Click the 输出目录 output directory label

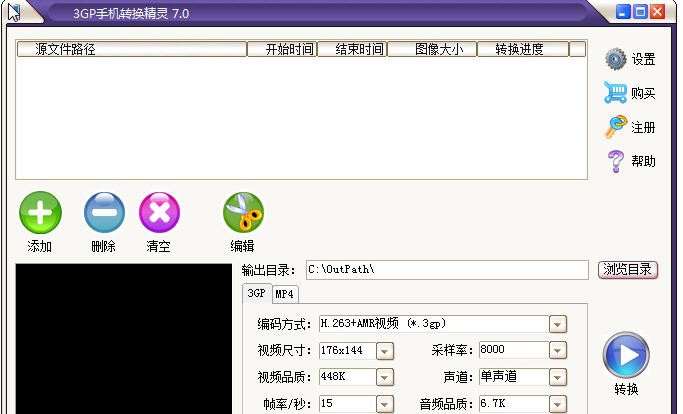point(268,270)
